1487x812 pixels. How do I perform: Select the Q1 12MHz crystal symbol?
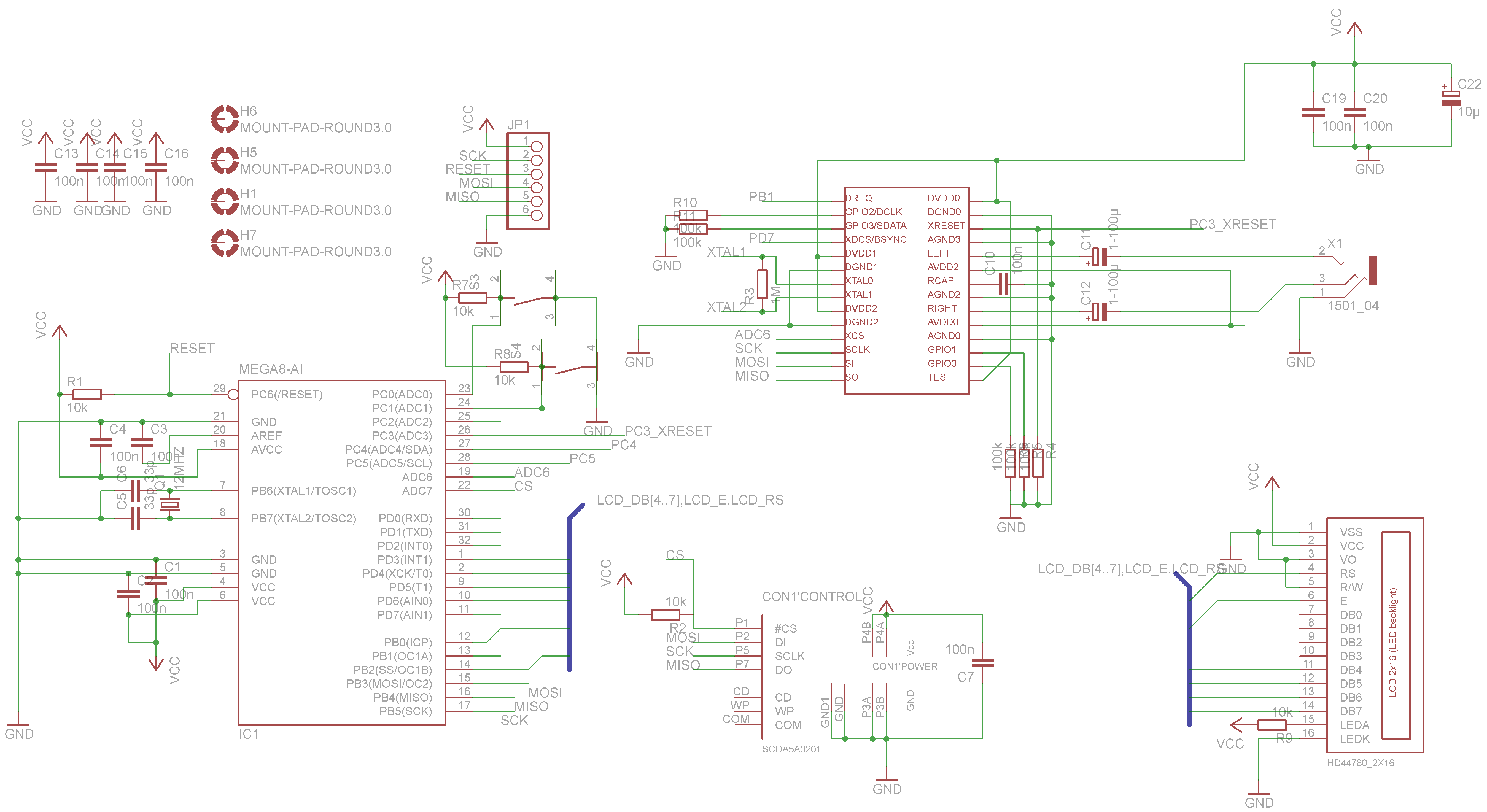tap(170, 505)
